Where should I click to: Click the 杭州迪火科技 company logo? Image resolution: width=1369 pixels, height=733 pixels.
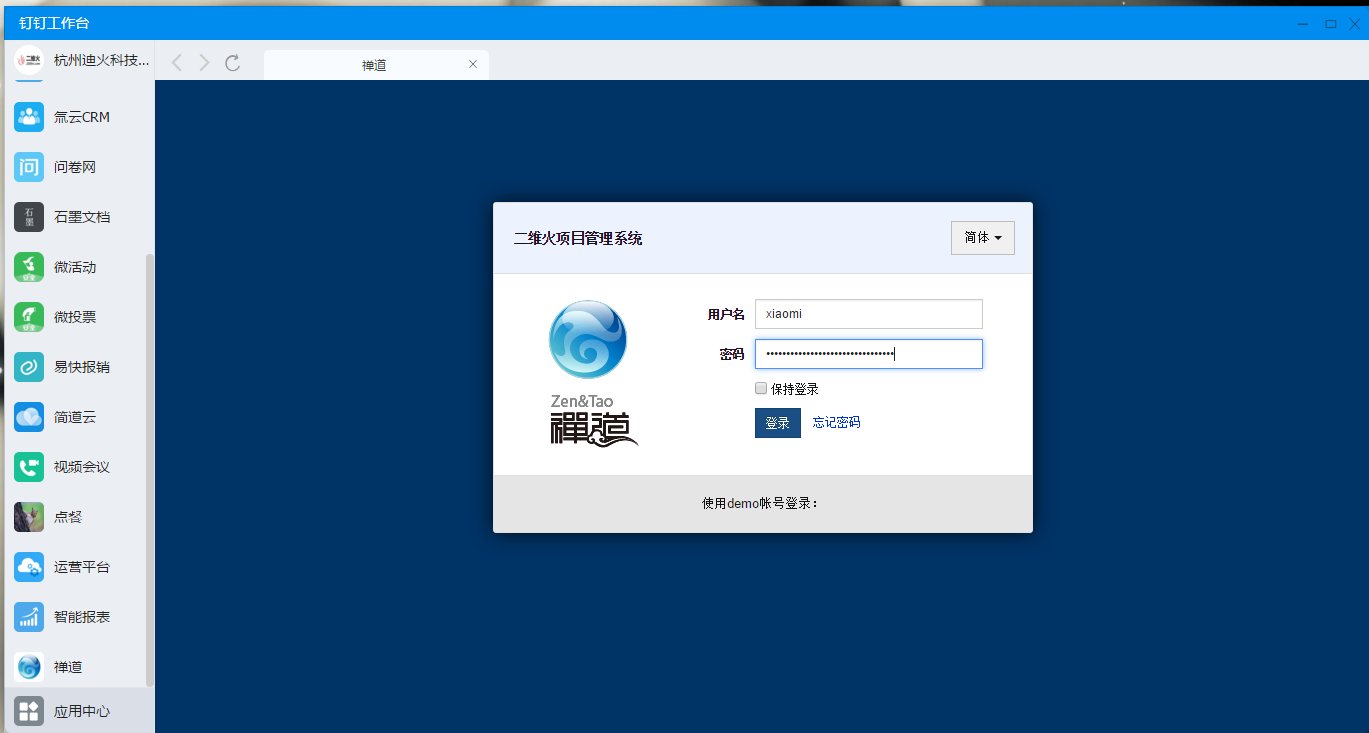point(29,60)
